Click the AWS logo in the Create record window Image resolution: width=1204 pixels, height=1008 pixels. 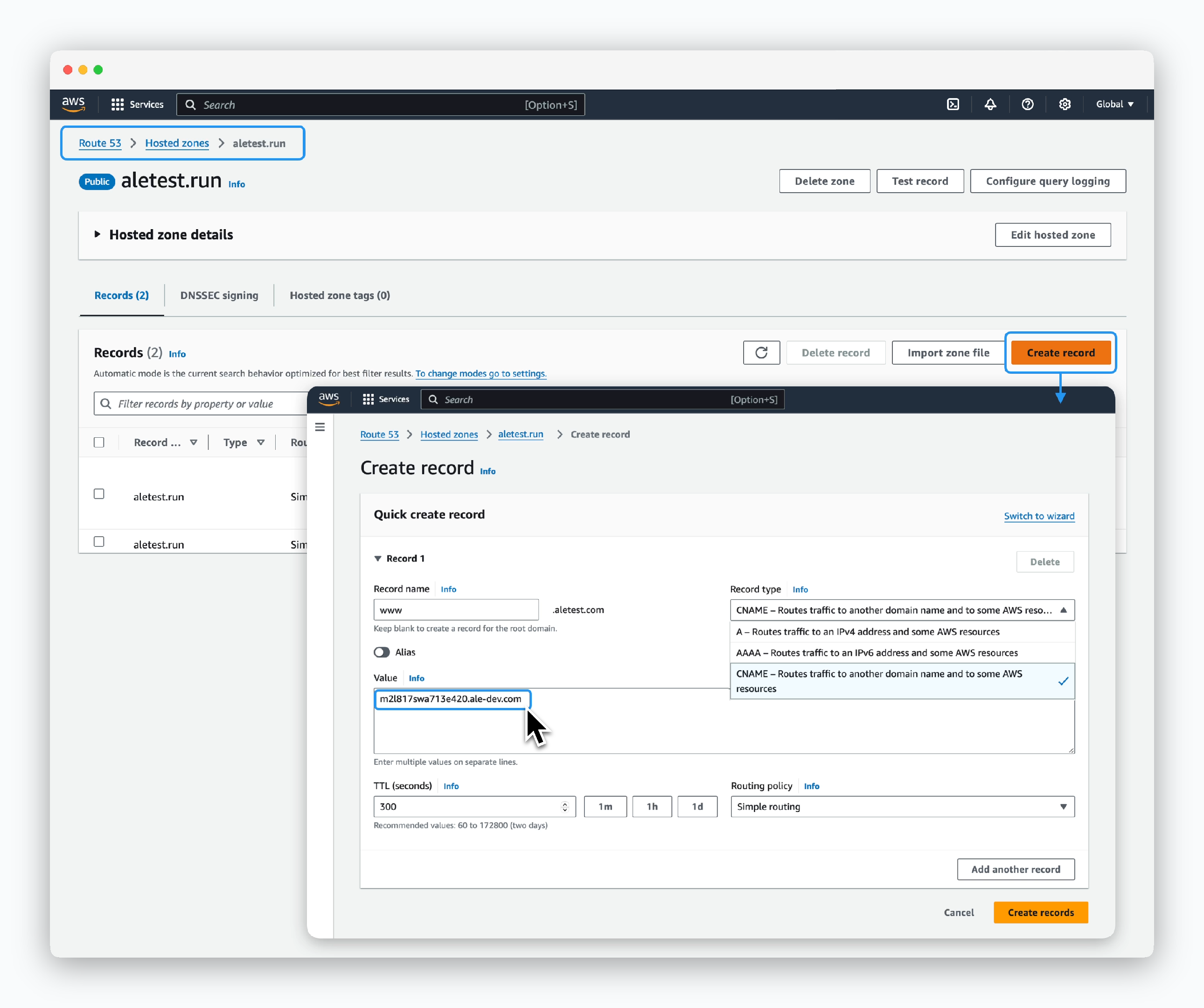328,399
